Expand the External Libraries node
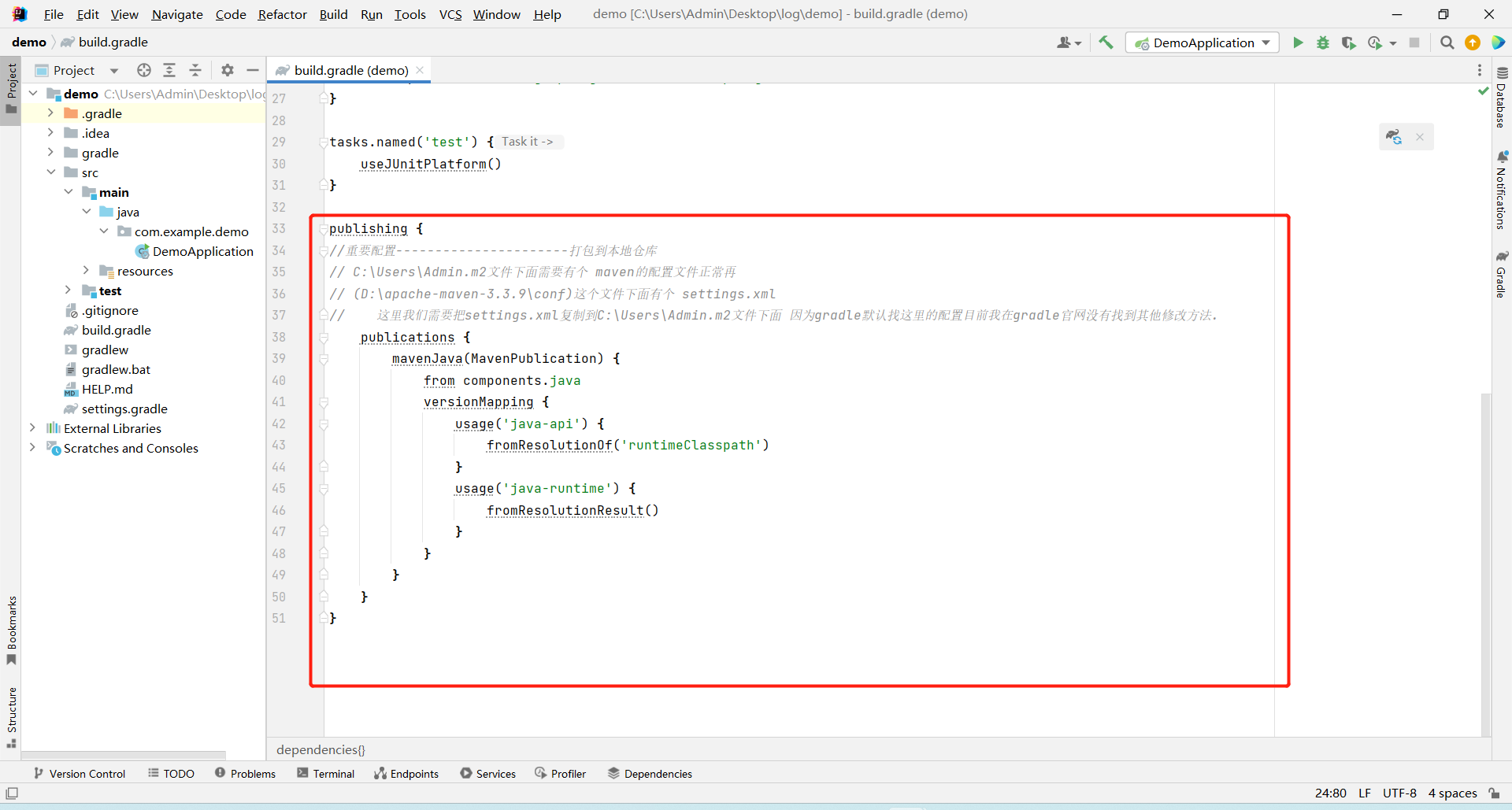 pos(32,428)
